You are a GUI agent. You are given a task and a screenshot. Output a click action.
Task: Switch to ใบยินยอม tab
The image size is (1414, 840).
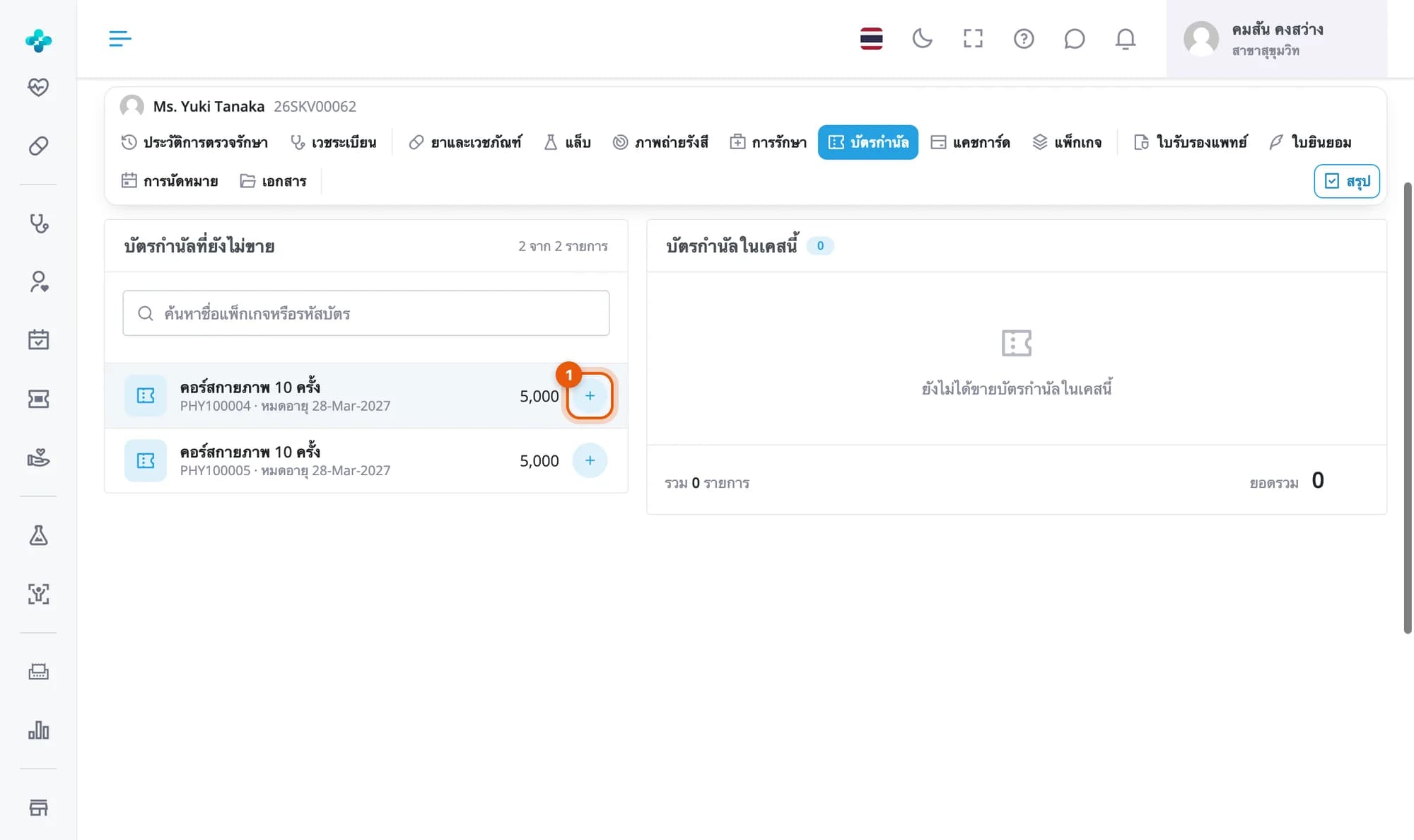coord(1310,142)
